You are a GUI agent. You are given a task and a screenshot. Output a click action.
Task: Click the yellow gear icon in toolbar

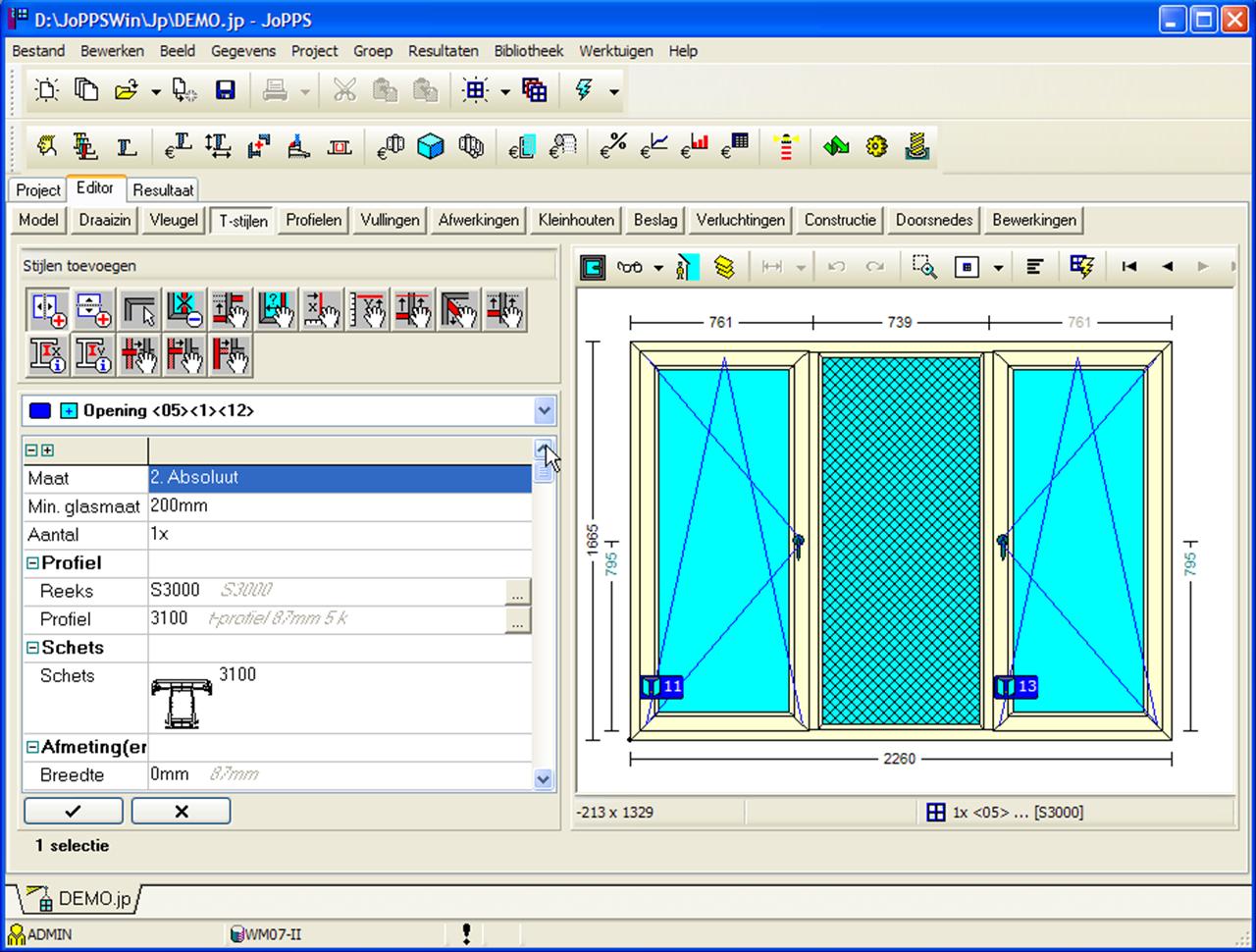click(876, 147)
